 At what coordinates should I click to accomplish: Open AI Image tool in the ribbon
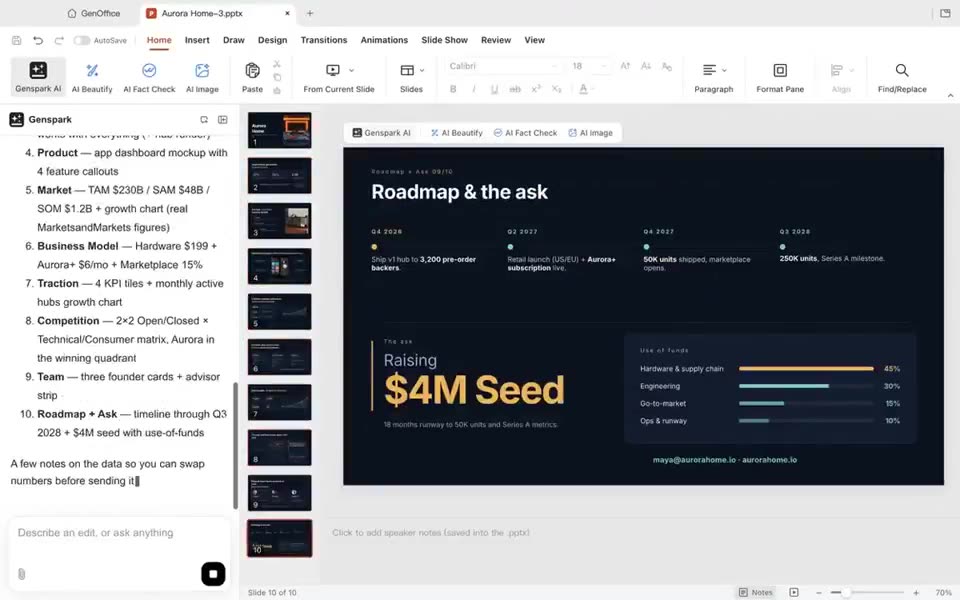[x=202, y=77]
